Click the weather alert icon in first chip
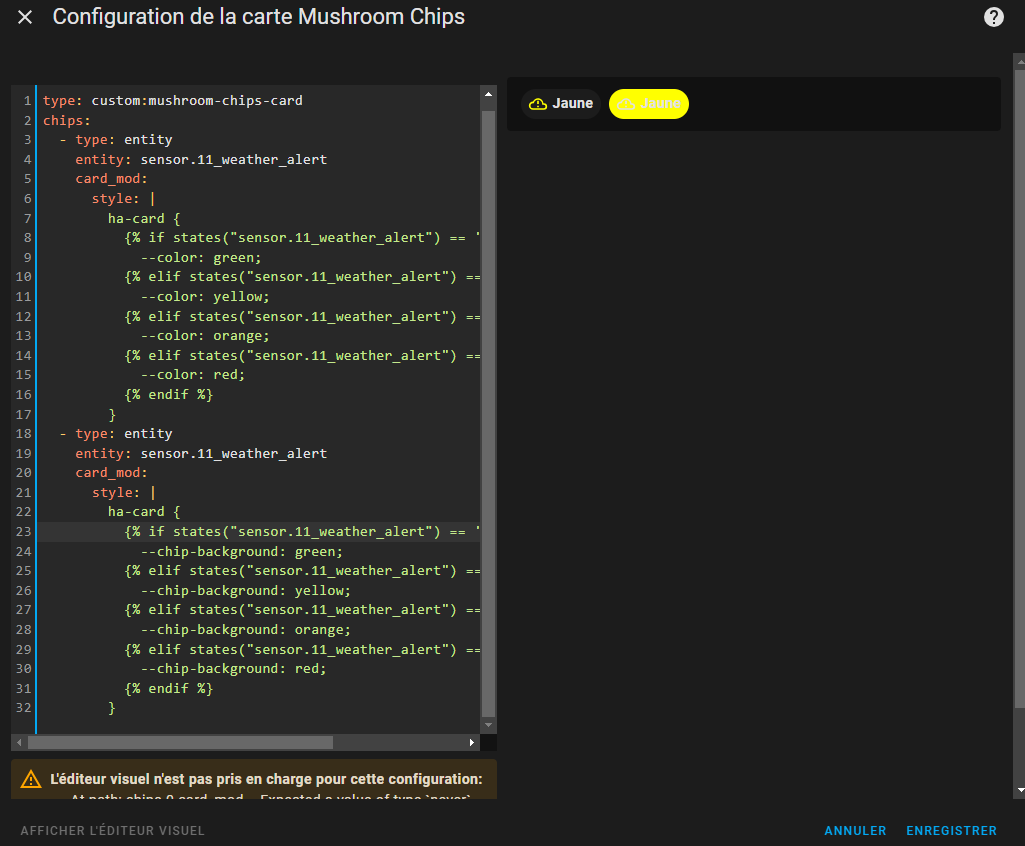 pos(537,104)
